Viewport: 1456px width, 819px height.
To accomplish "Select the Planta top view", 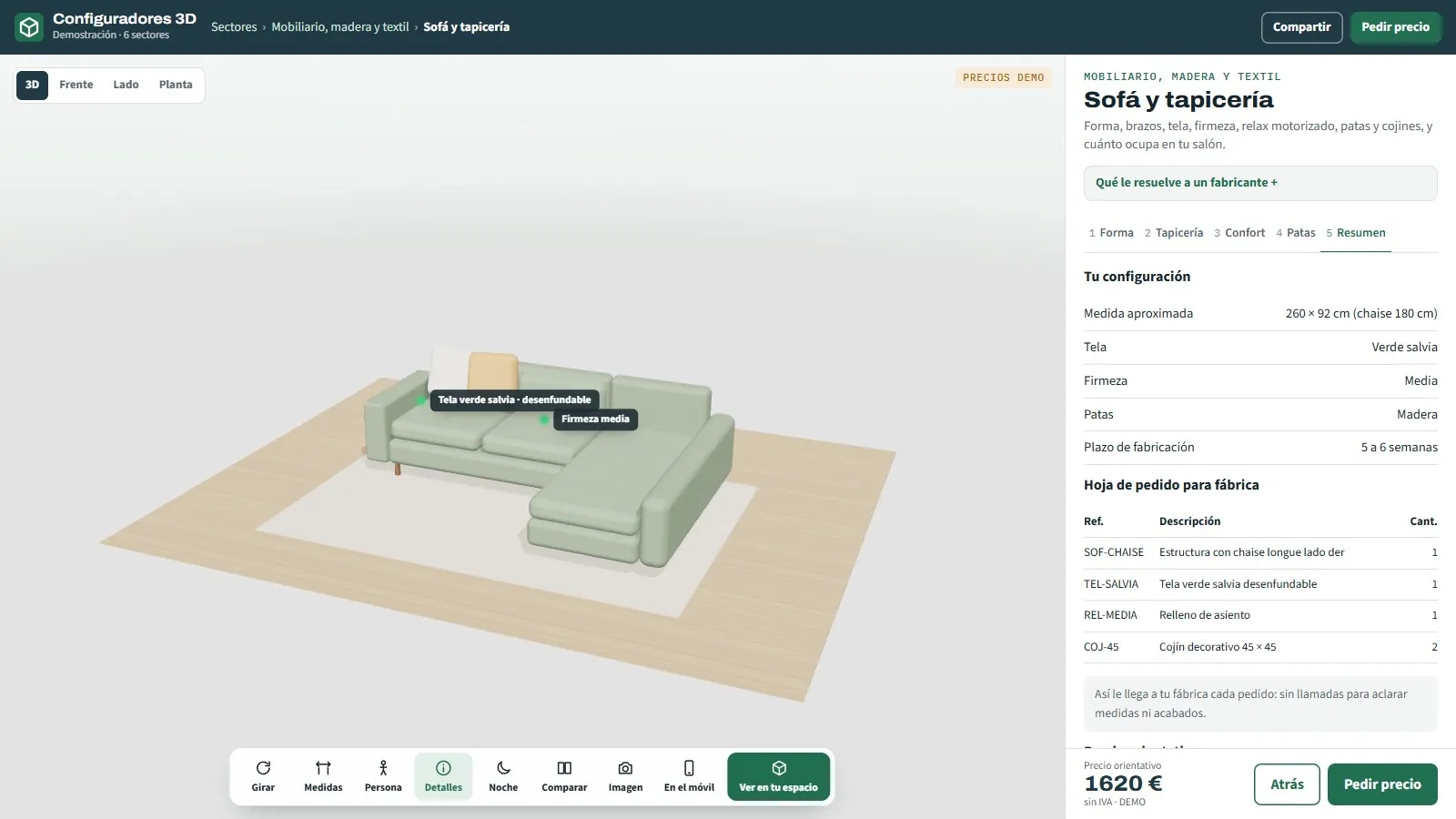I will click(x=176, y=85).
